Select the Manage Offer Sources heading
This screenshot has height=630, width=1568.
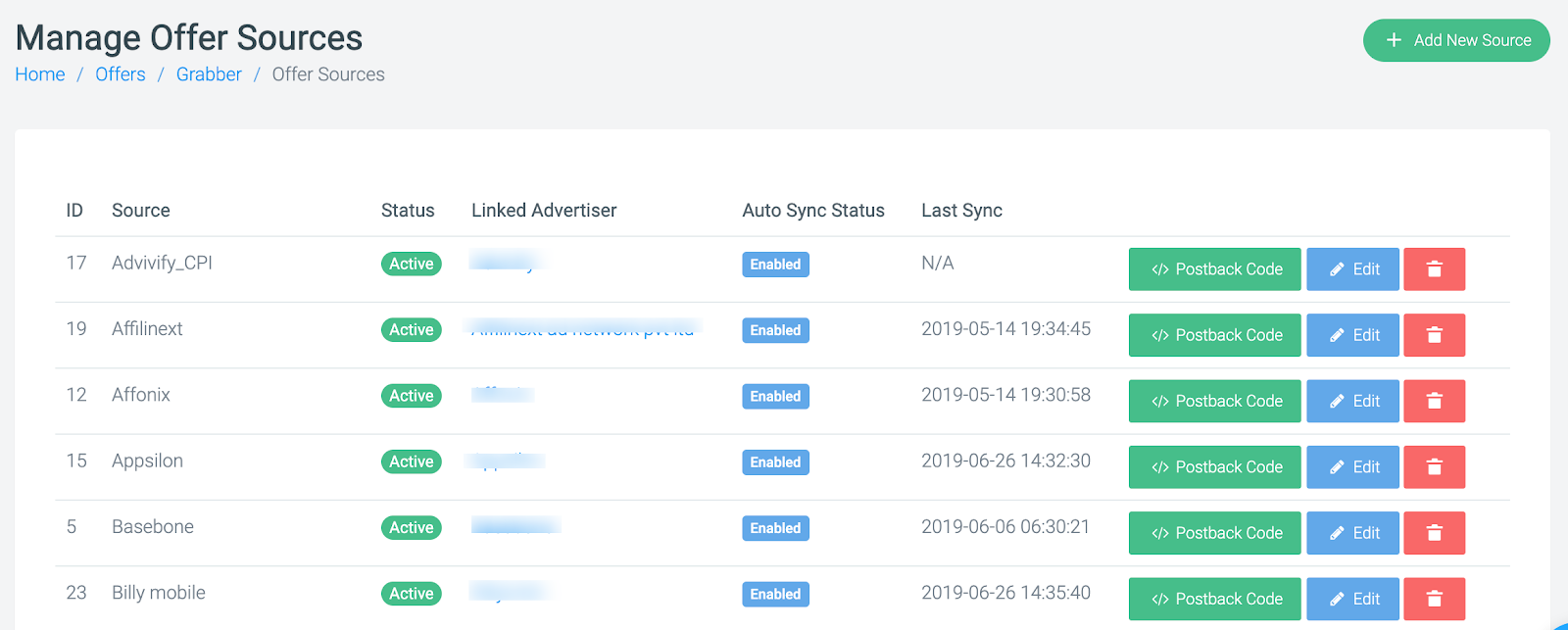(x=189, y=38)
